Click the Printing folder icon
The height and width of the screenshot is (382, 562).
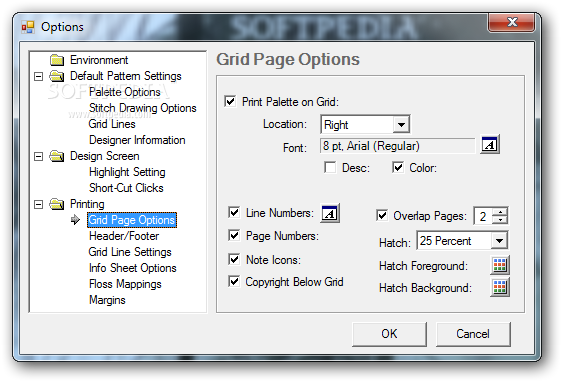pyautogui.click(x=57, y=204)
